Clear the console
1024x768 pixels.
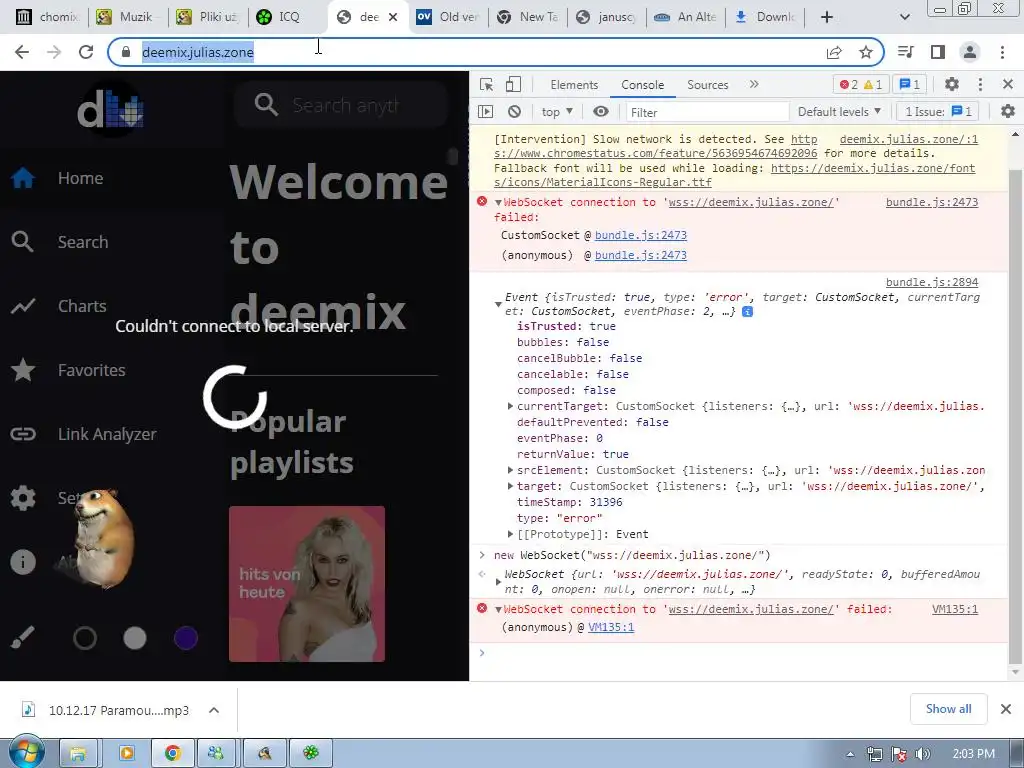515,112
